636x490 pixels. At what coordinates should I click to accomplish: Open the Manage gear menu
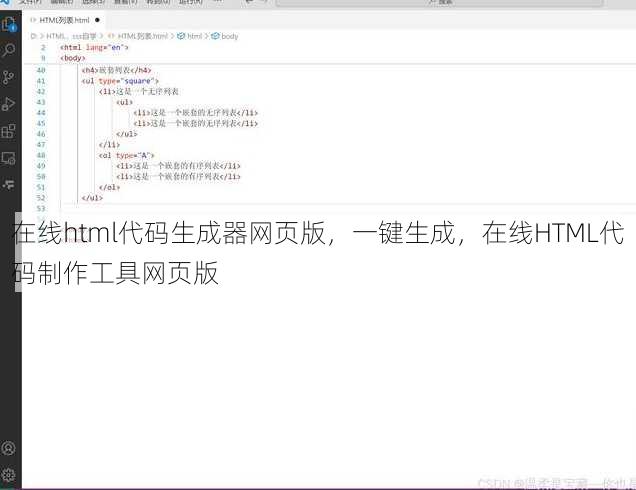tap(9, 475)
